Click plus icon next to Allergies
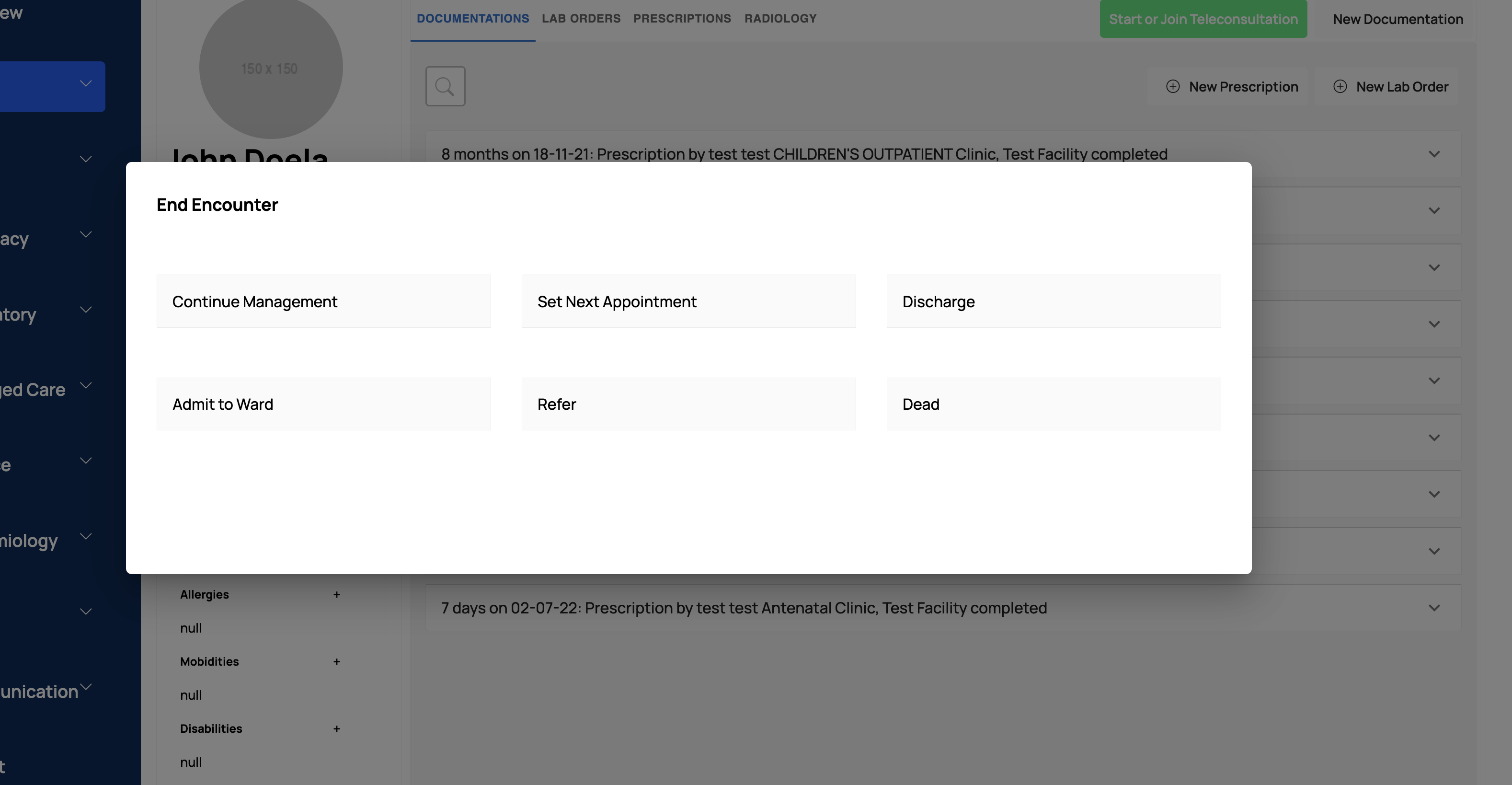The image size is (1512, 785). pyautogui.click(x=336, y=595)
